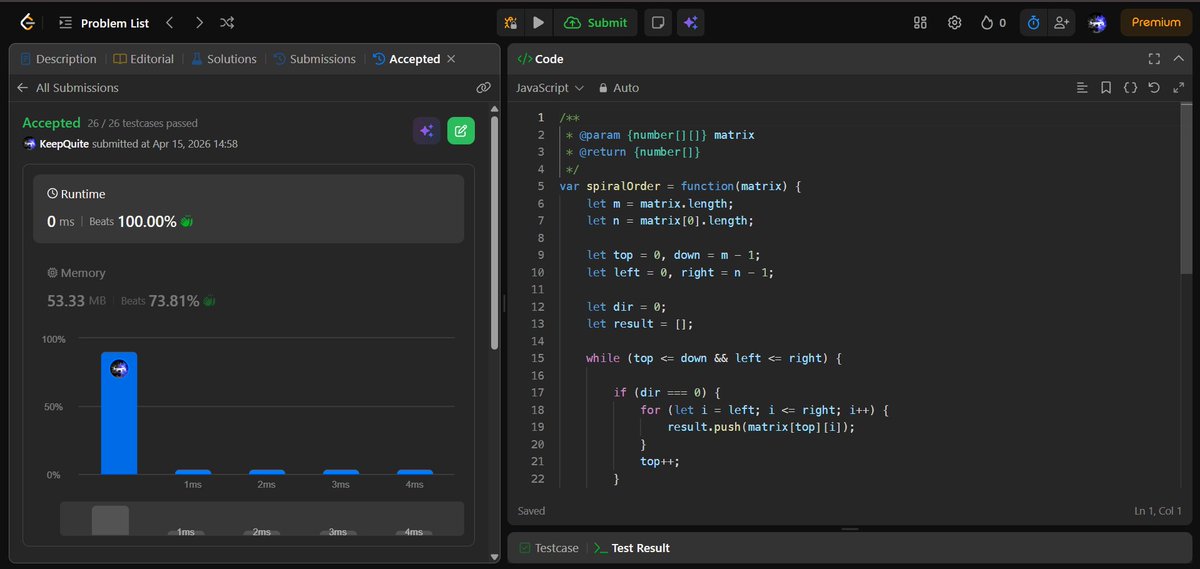Submit the solution

[x=596, y=22]
